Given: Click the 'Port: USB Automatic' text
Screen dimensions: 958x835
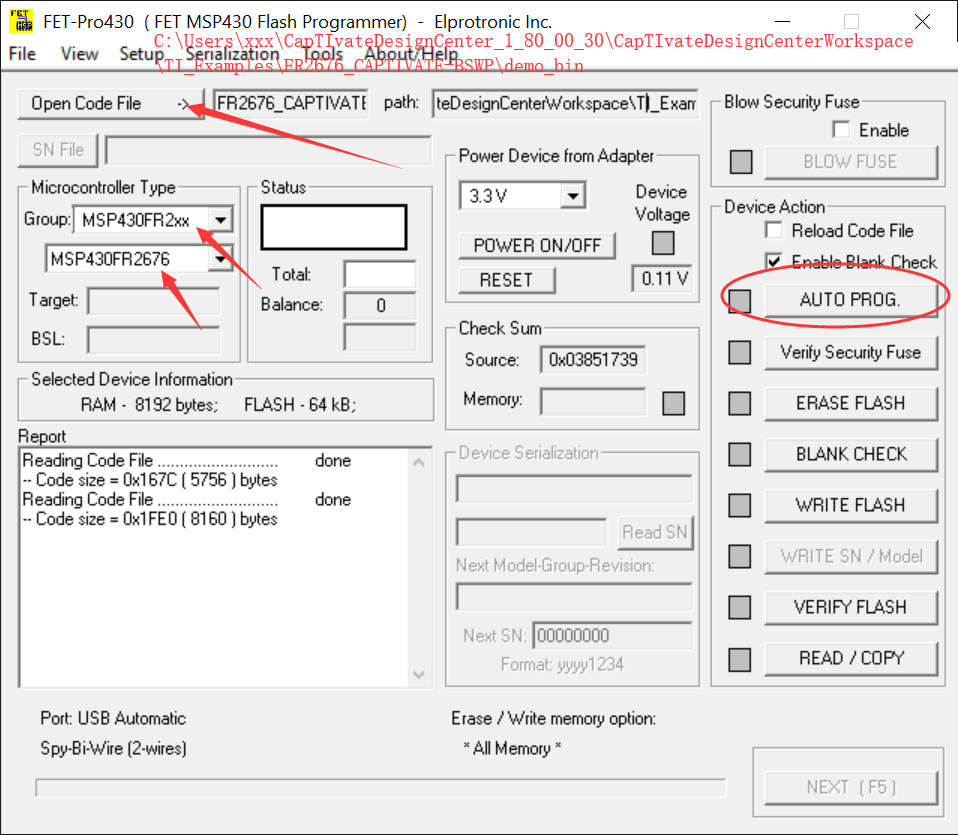Looking at the screenshot, I should click(x=113, y=718).
